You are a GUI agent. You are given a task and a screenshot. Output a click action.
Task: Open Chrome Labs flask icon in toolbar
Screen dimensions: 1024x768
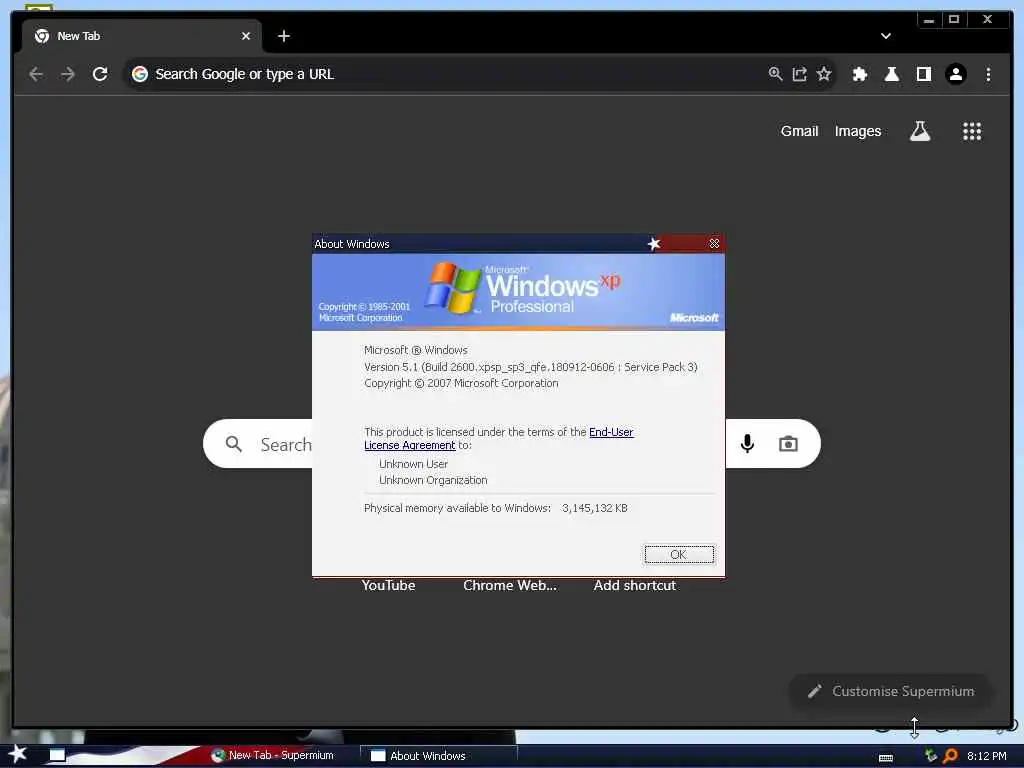pyautogui.click(x=891, y=74)
